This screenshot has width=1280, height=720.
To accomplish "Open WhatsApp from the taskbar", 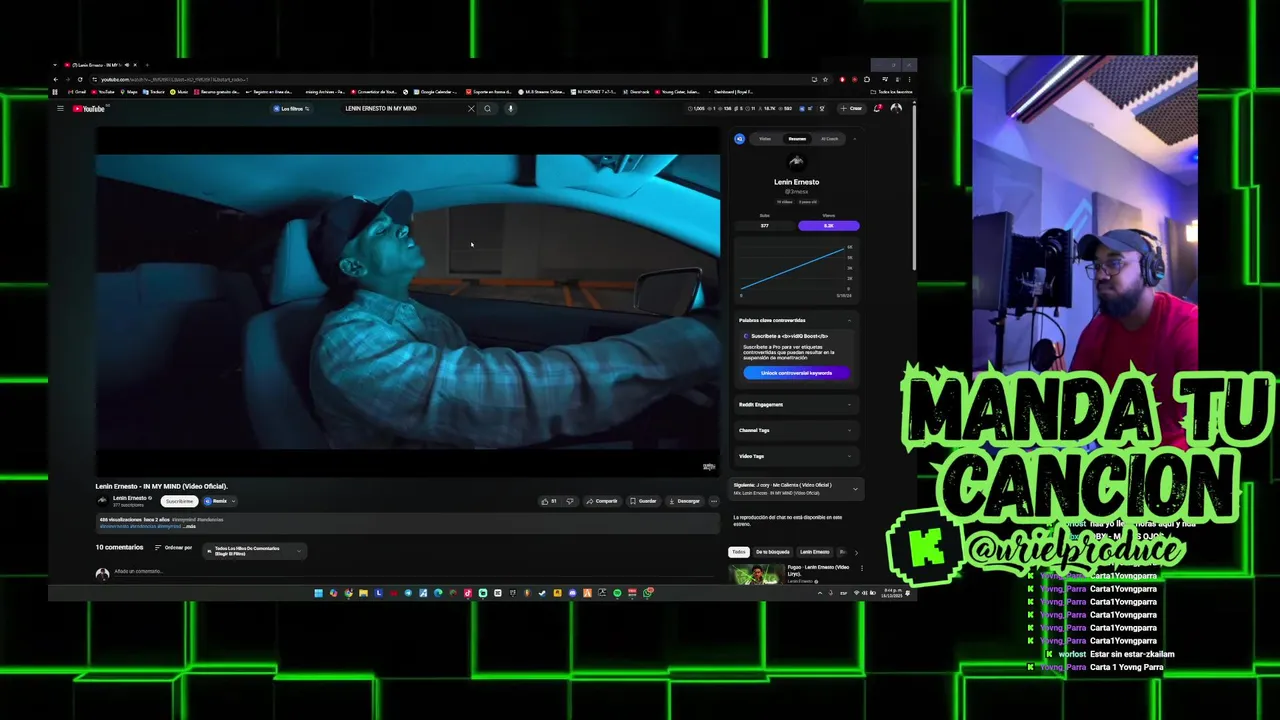I will point(648,593).
